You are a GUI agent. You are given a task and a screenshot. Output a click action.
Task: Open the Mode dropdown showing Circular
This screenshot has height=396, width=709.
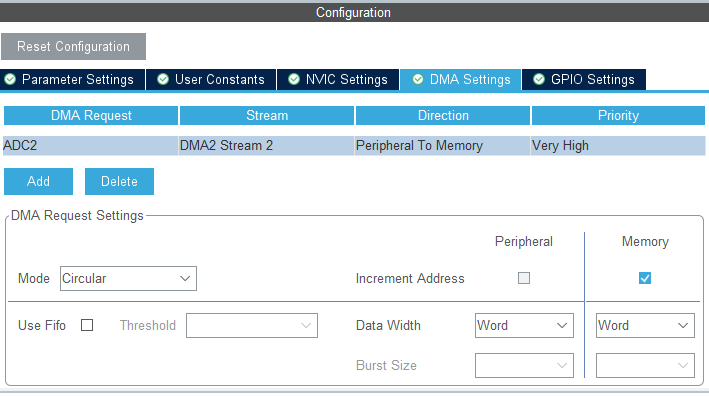[x=128, y=278]
